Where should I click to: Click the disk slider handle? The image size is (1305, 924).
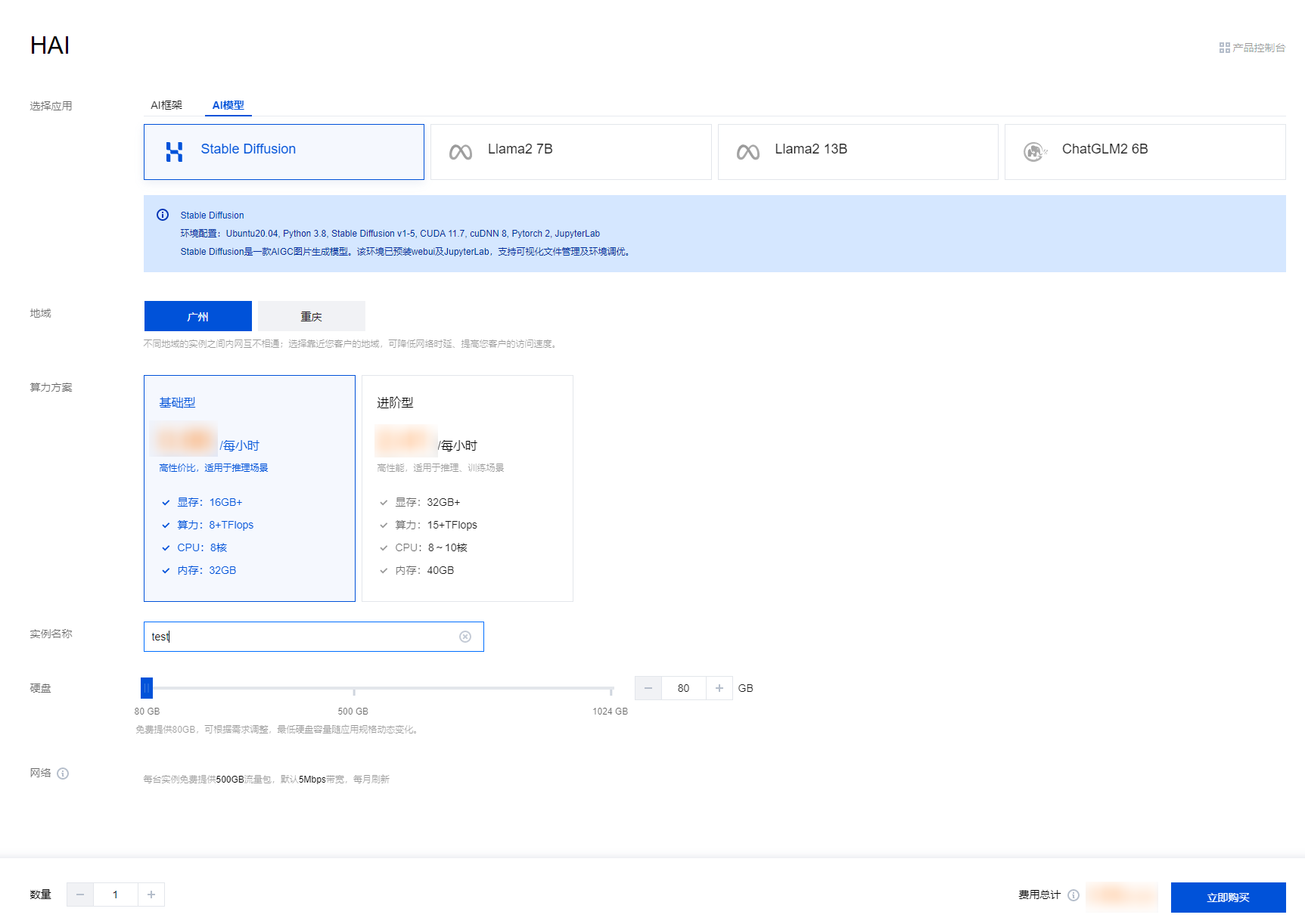pos(147,688)
